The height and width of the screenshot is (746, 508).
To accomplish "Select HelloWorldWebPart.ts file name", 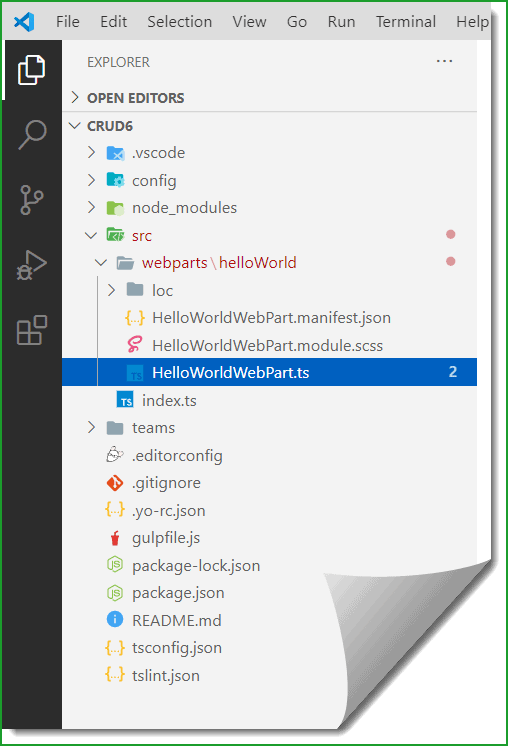I will pyautogui.click(x=230, y=373).
